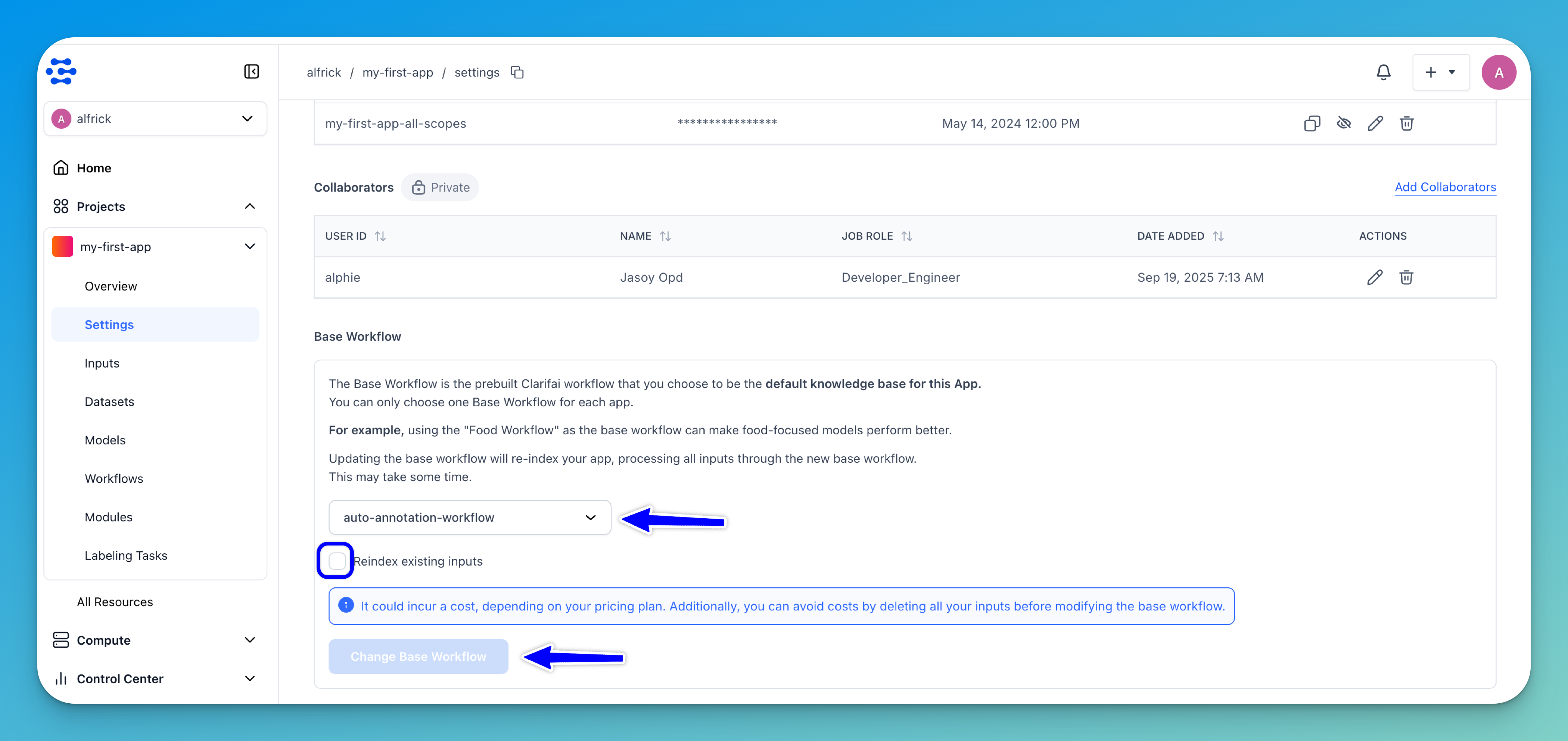Screen dimensions: 1568x741
Task: Collapse the sidebar using the panel icon
Action: (251, 72)
